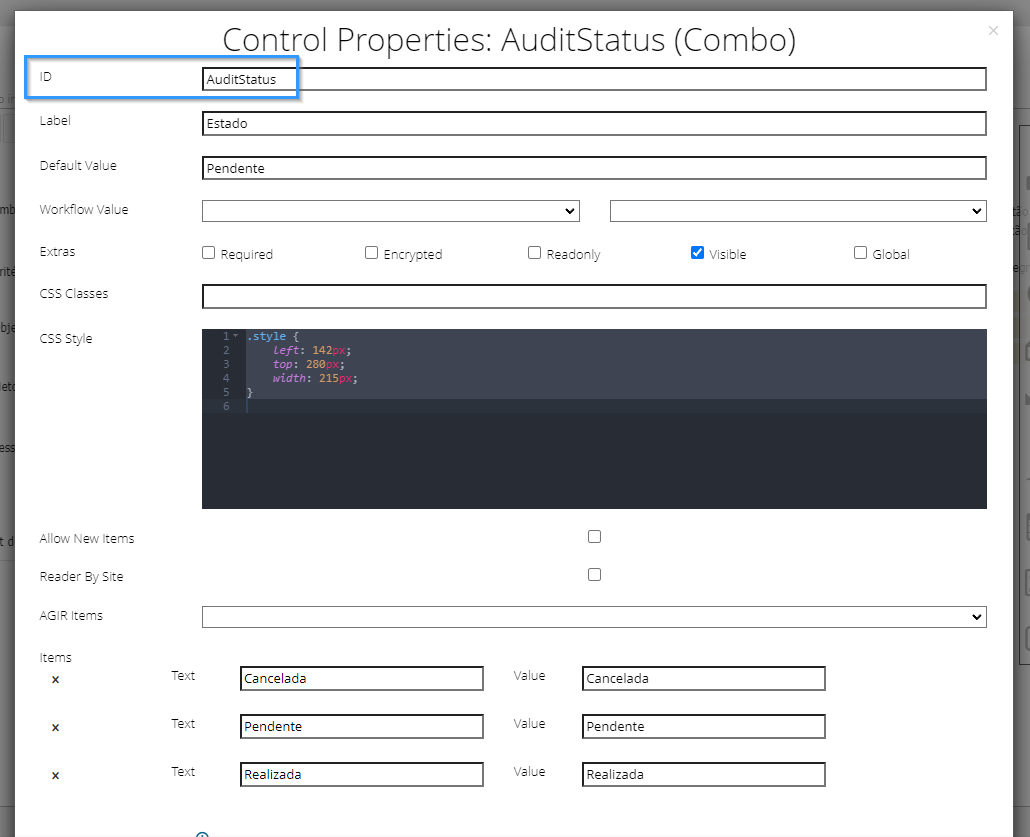Open the second Workflow Value dropdown
1030x837 pixels.
coord(798,211)
